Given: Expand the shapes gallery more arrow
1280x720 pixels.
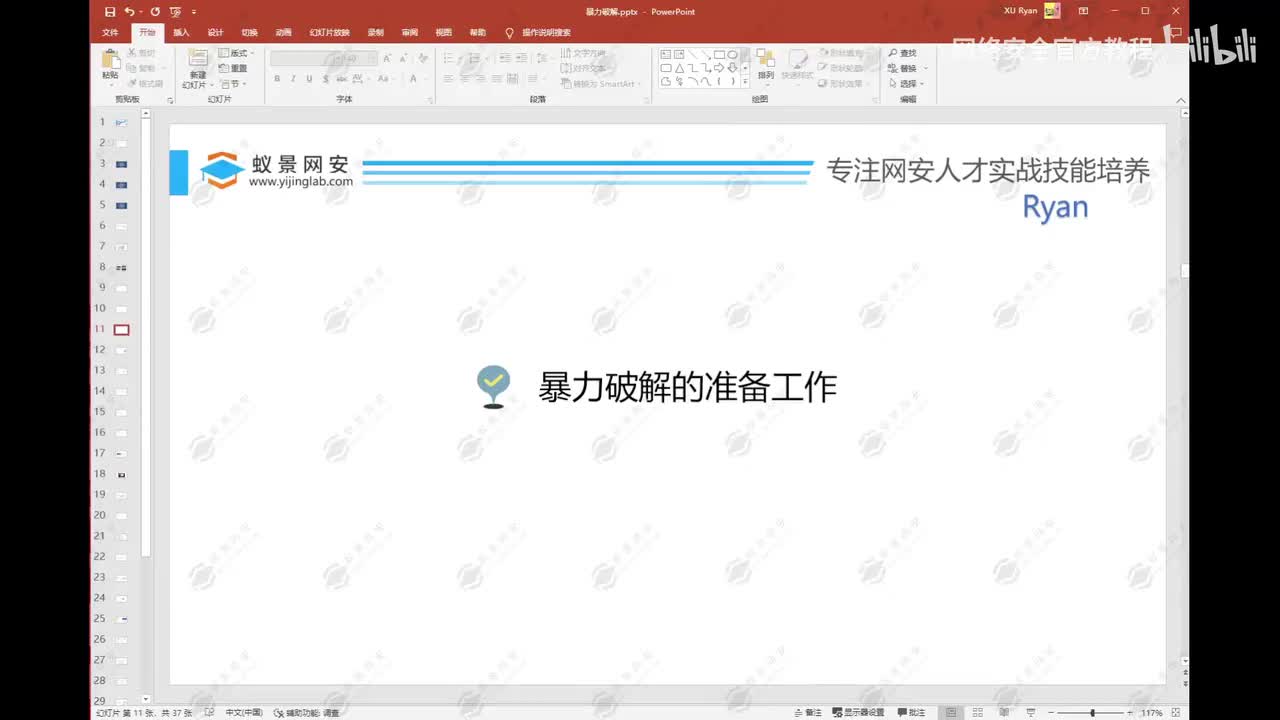Looking at the screenshot, I should (745, 82).
